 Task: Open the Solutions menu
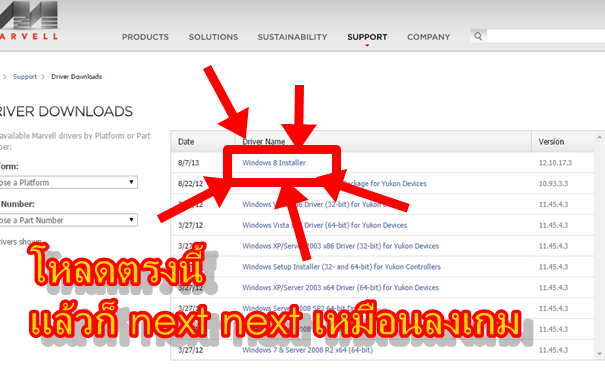click(x=213, y=37)
